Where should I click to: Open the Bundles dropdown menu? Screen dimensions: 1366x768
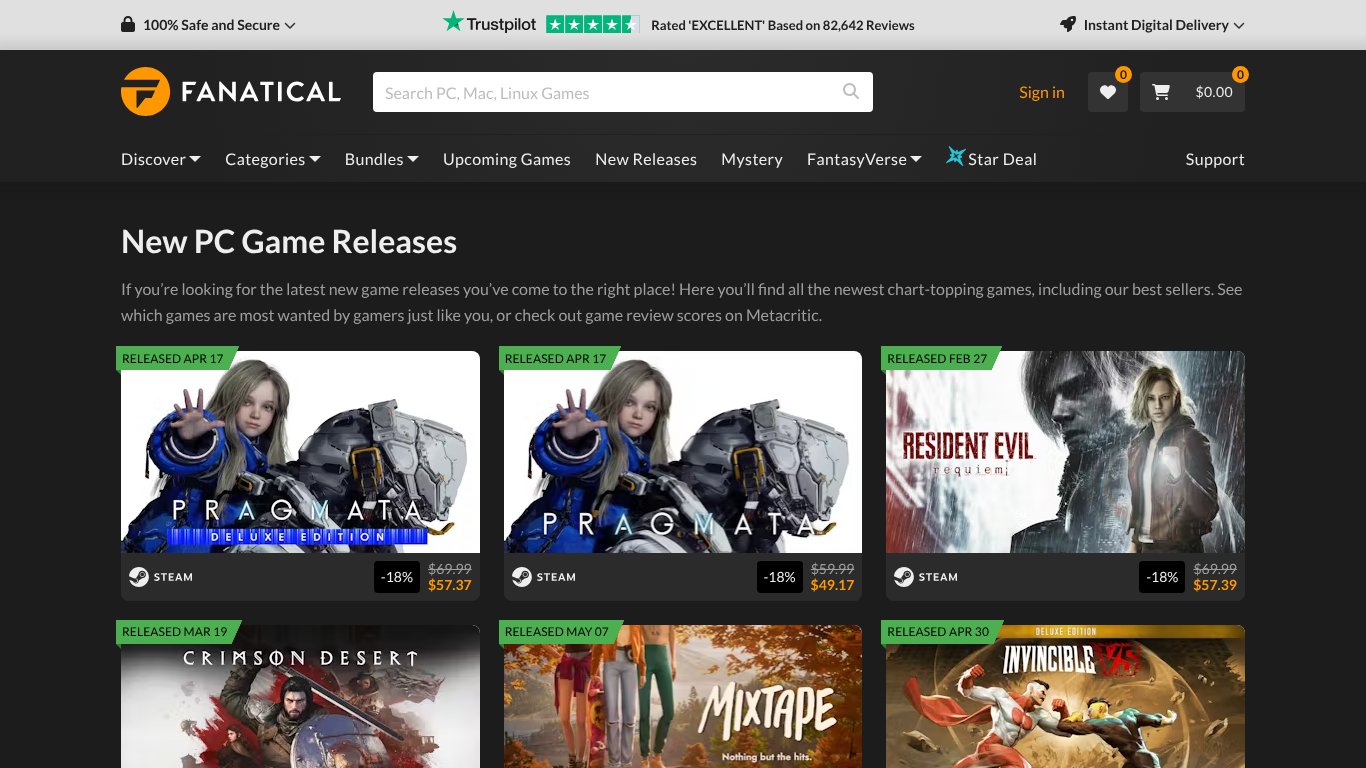pyautogui.click(x=382, y=159)
